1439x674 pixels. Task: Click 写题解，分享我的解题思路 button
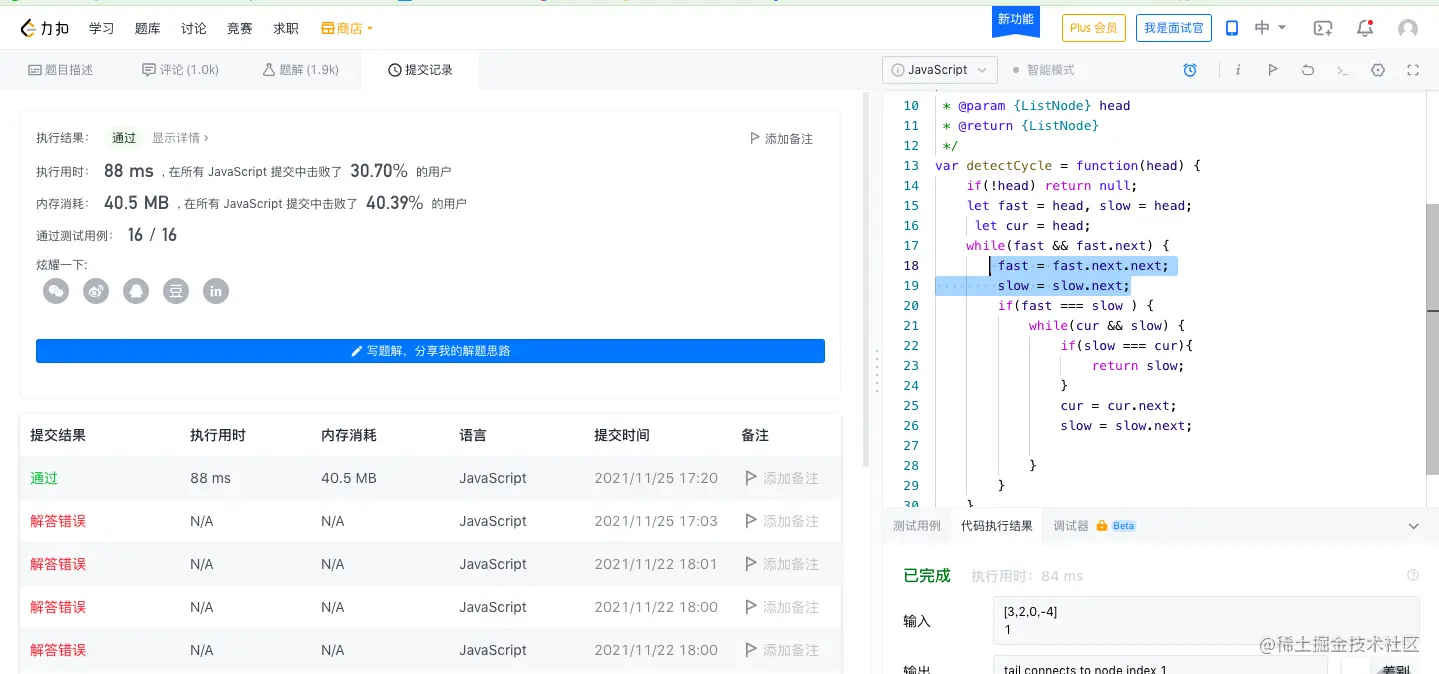(x=430, y=351)
